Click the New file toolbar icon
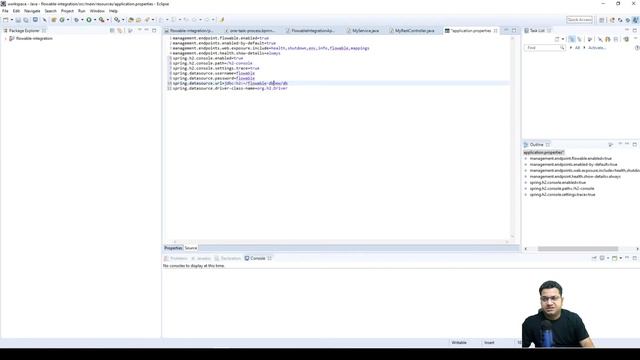The image size is (640, 360). (6, 20)
